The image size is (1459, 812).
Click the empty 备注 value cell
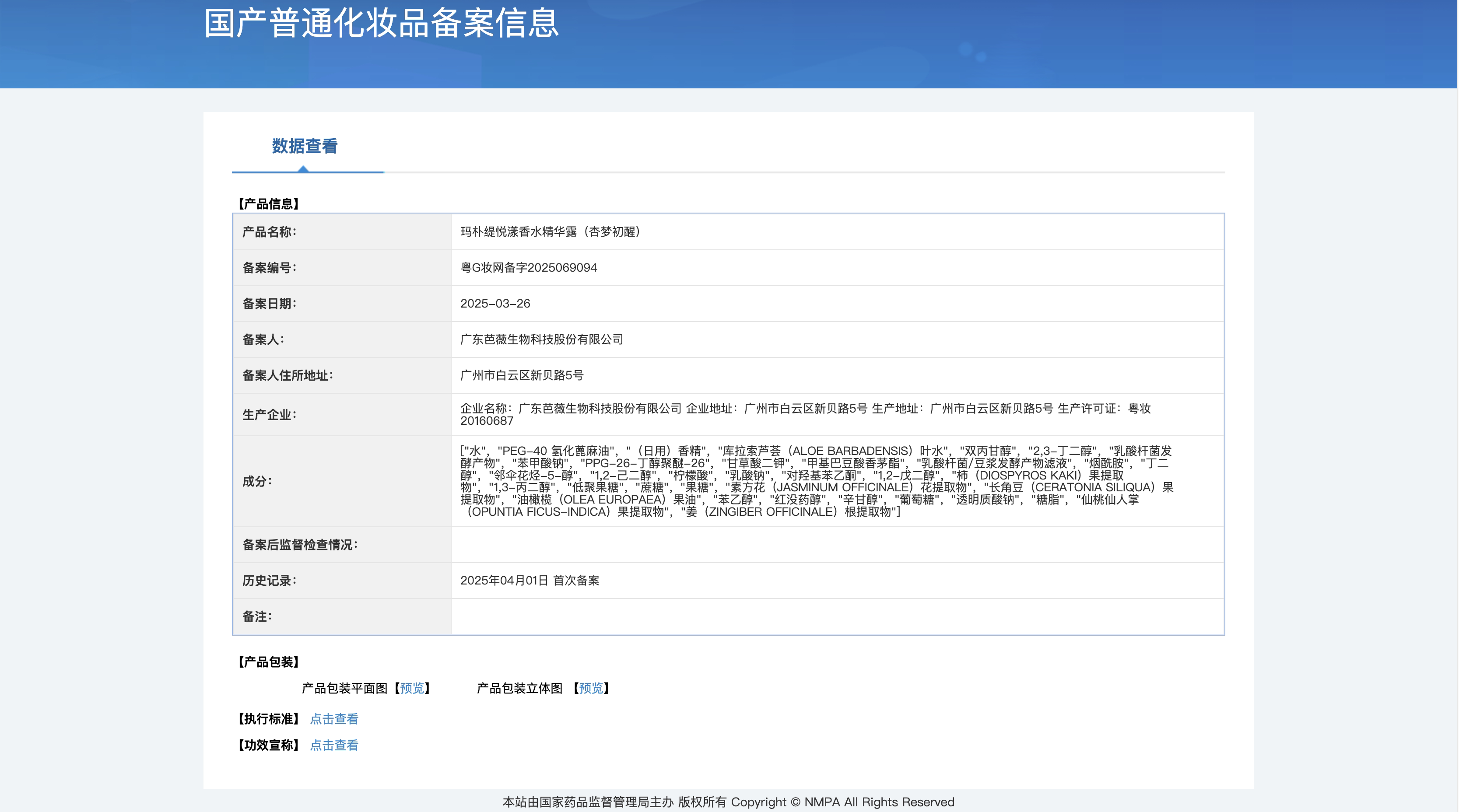[x=837, y=616]
